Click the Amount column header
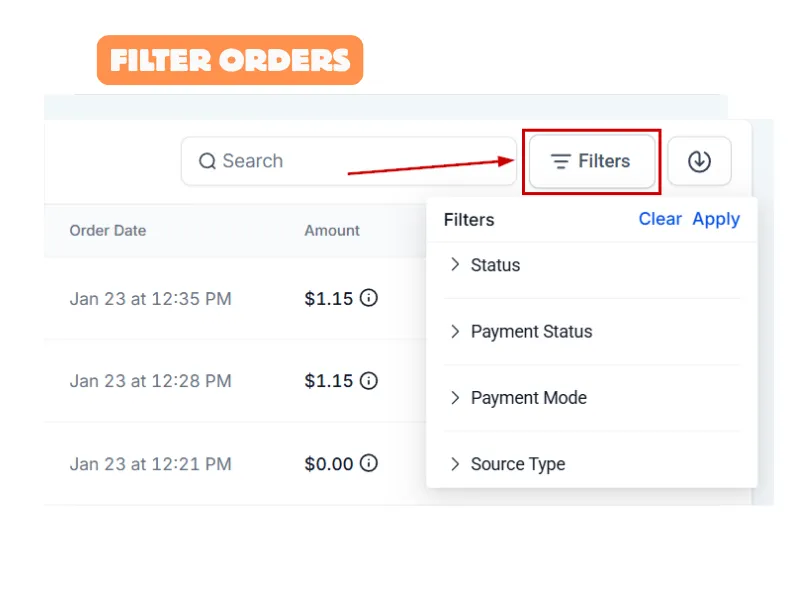800x600 pixels. 332,231
